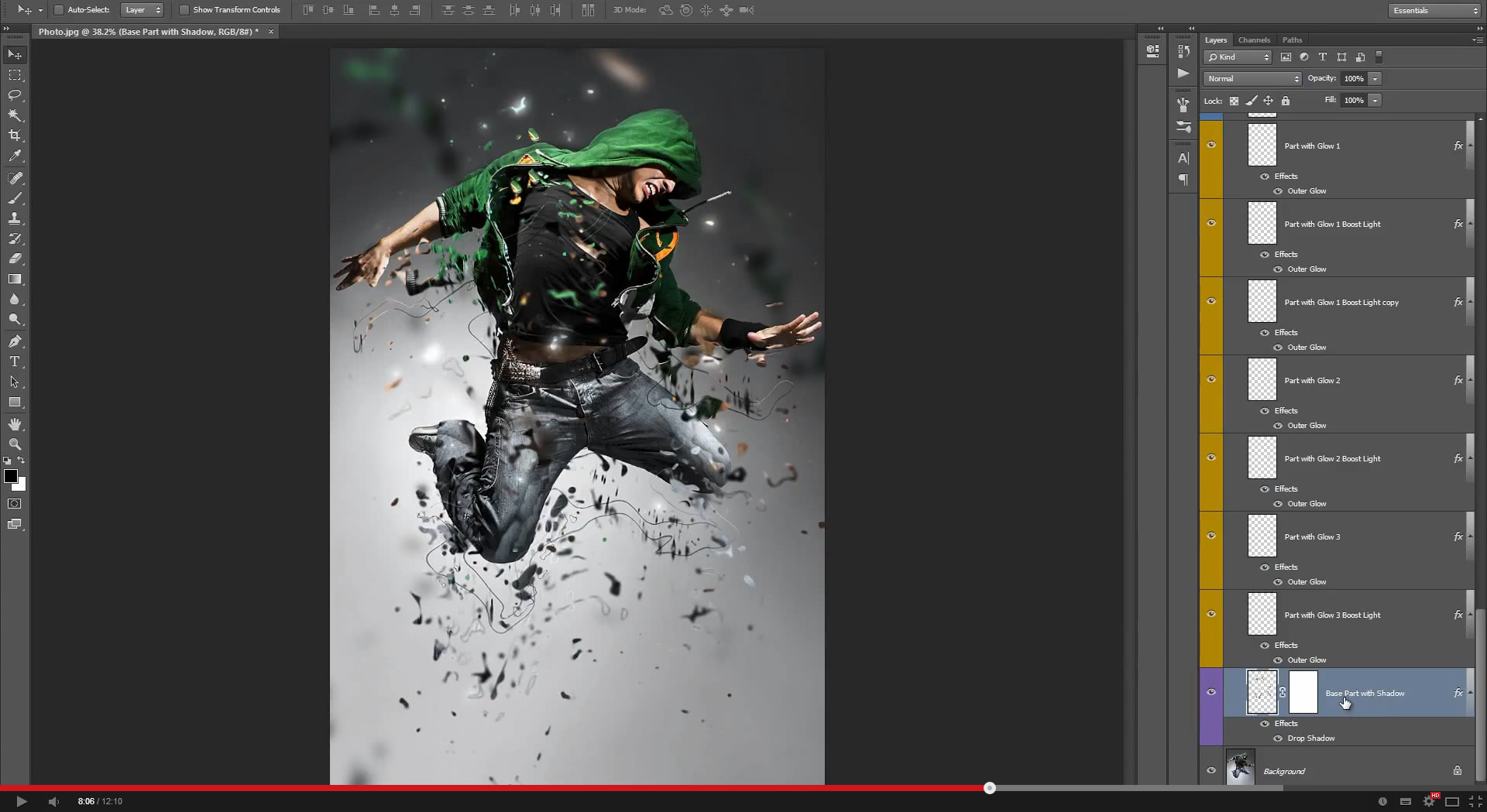Select the Zoom tool
The height and width of the screenshot is (812, 1487).
[15, 444]
